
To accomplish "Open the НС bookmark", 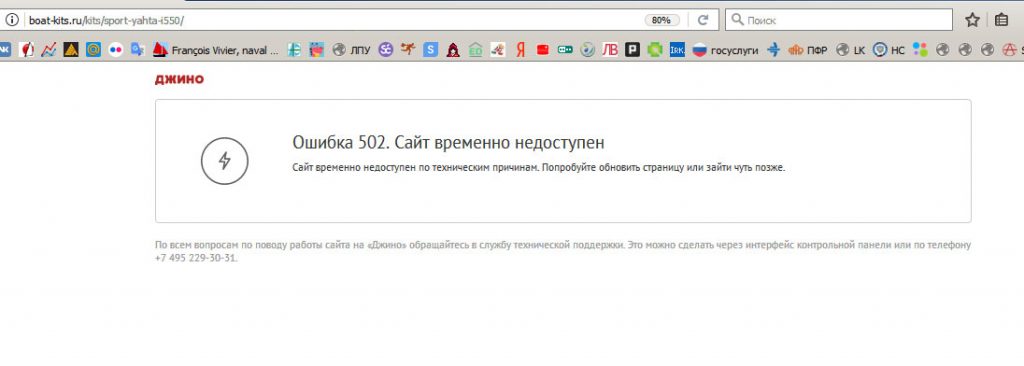I will coord(889,49).
